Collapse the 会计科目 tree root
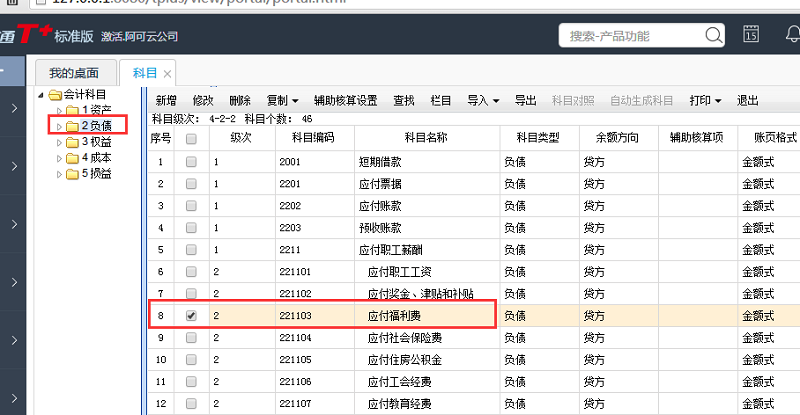This screenshot has width=800, height=415. (x=41, y=95)
